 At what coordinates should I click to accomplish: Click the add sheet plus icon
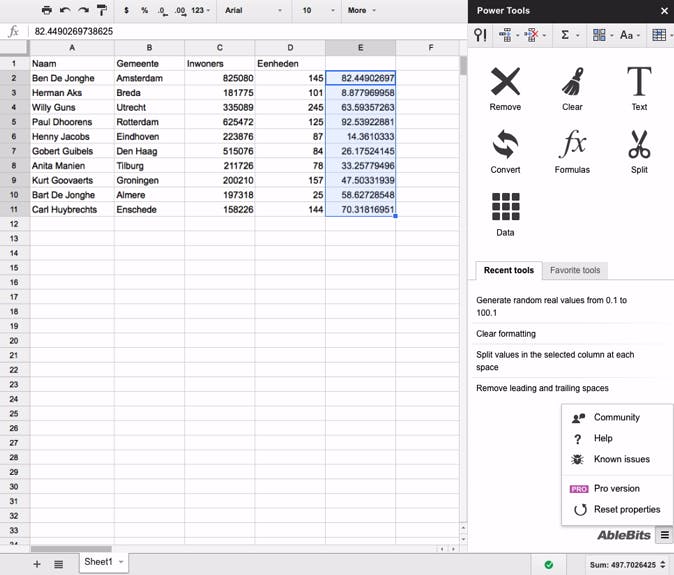37,564
